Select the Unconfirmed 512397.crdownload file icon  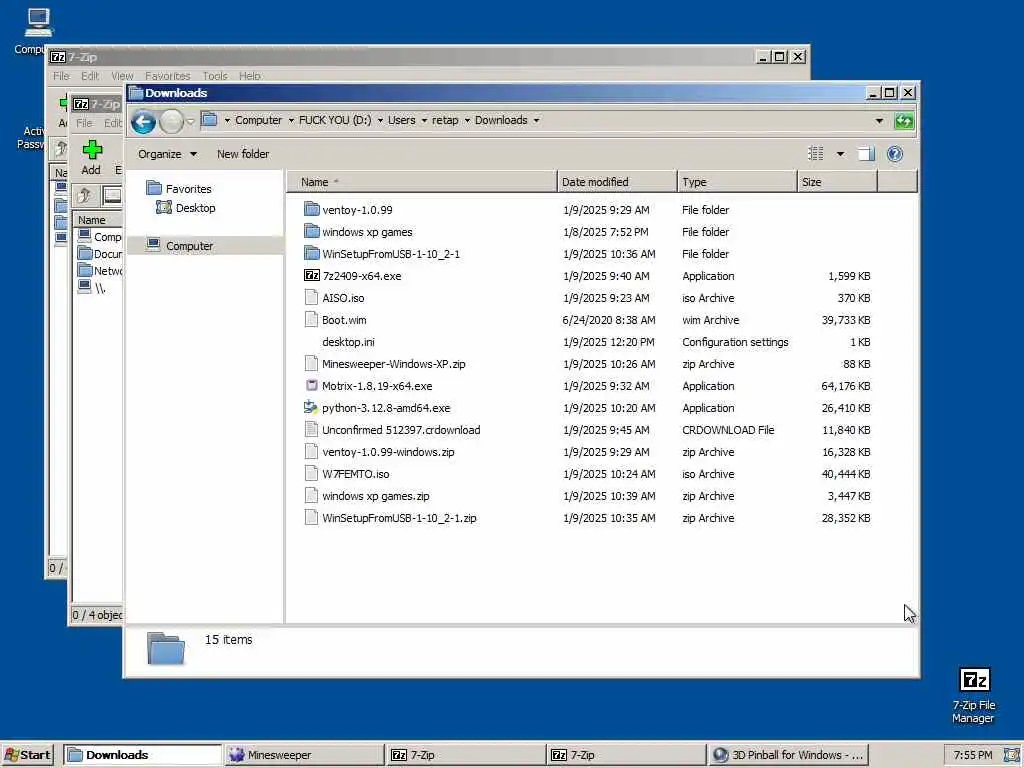click(312, 430)
